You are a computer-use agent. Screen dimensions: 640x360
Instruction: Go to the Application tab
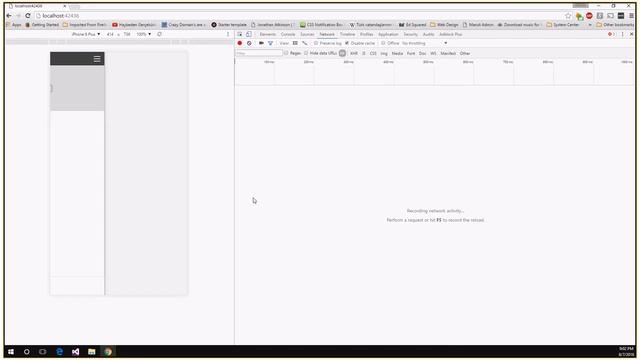388,34
